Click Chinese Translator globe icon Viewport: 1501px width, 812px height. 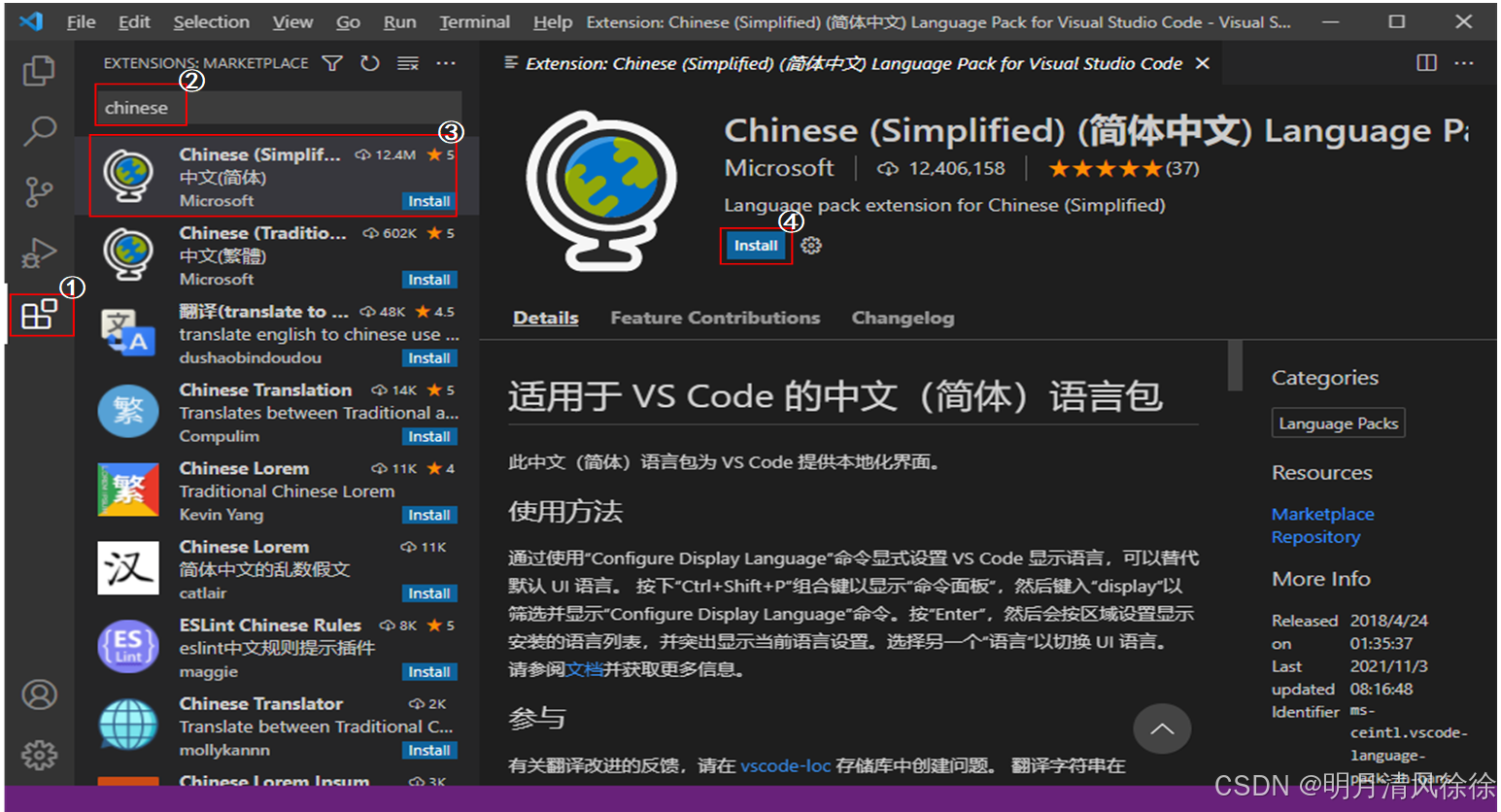coord(127,726)
